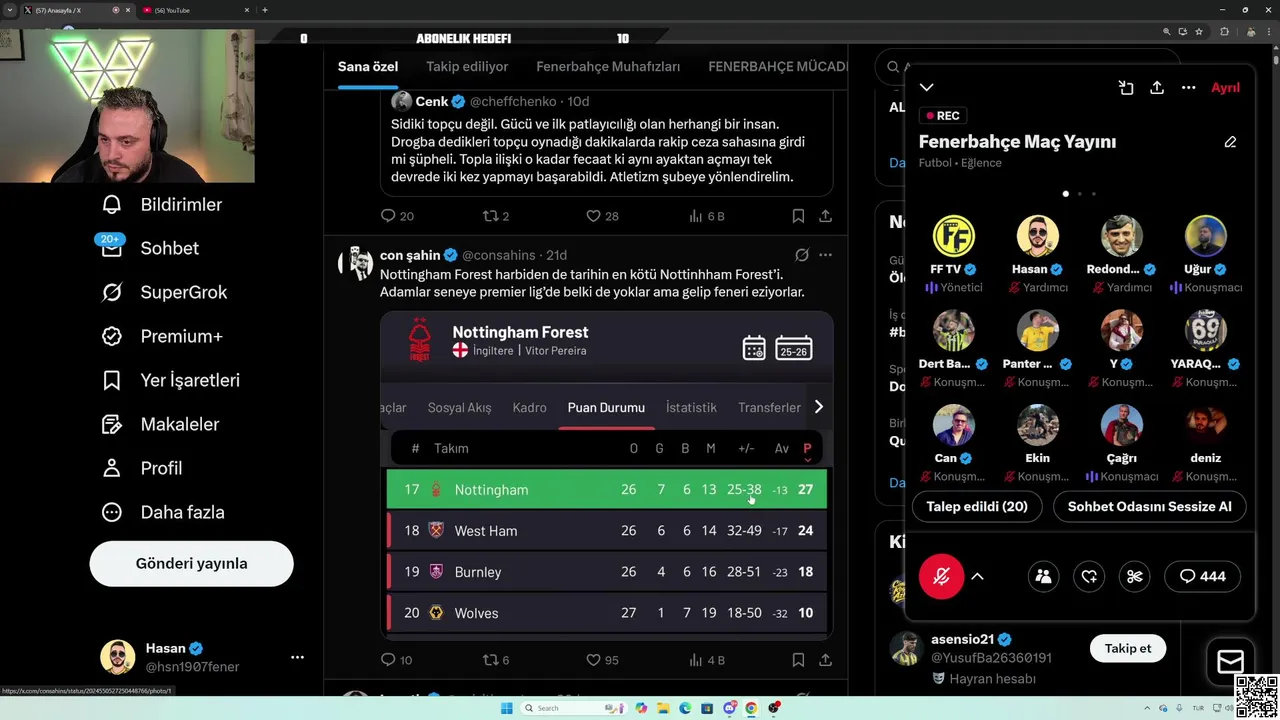Share Cenk's post
1280x720 pixels.
tap(825, 216)
